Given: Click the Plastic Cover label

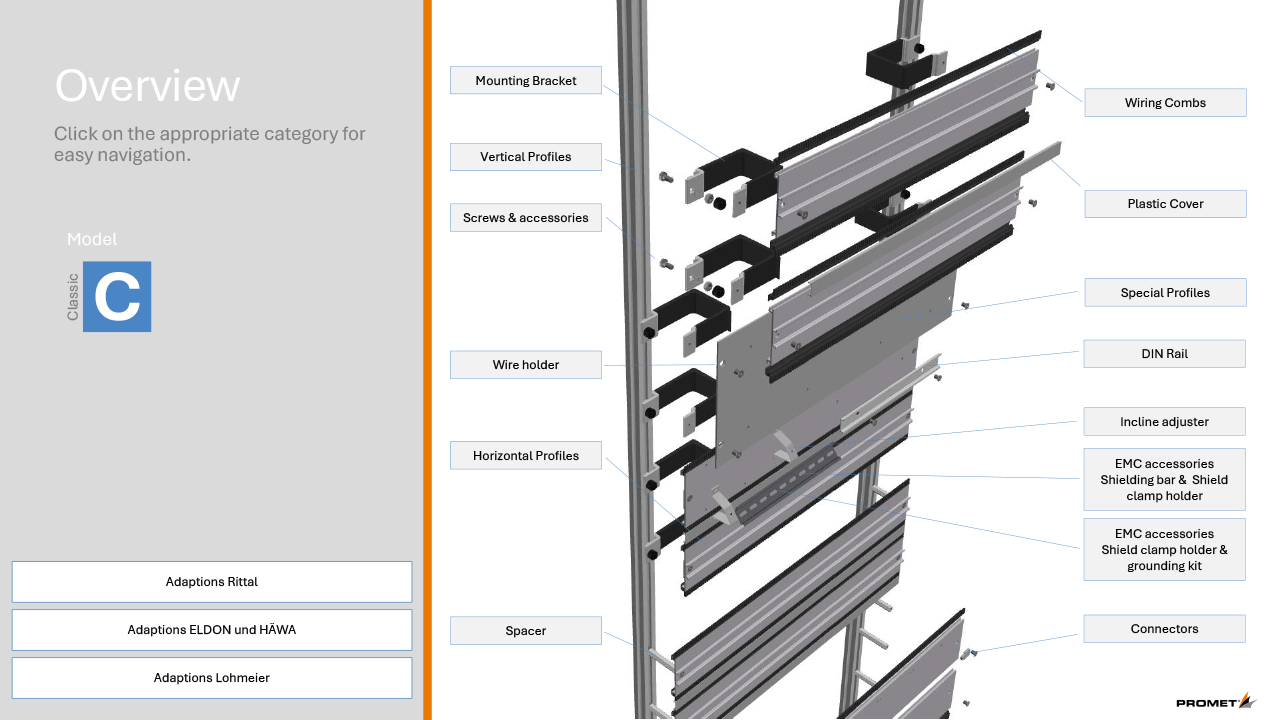Looking at the screenshot, I should [x=1165, y=204].
